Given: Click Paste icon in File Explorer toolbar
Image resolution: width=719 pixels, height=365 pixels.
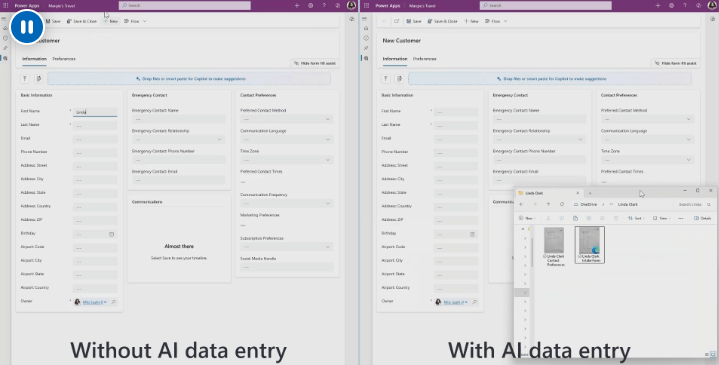Looking at the screenshot, I should pos(575,218).
